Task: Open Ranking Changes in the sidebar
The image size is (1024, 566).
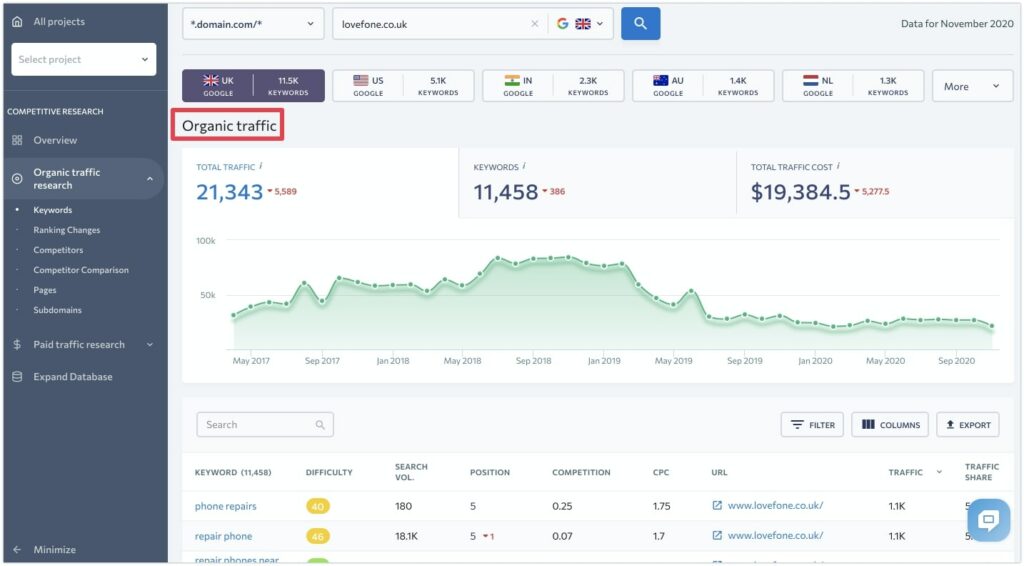Action: coord(67,230)
